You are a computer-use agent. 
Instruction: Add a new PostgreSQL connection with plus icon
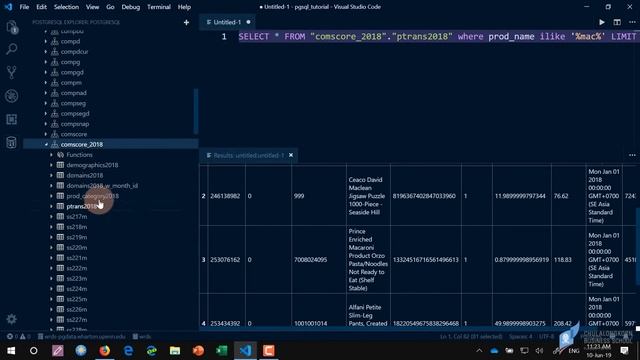[186, 22]
